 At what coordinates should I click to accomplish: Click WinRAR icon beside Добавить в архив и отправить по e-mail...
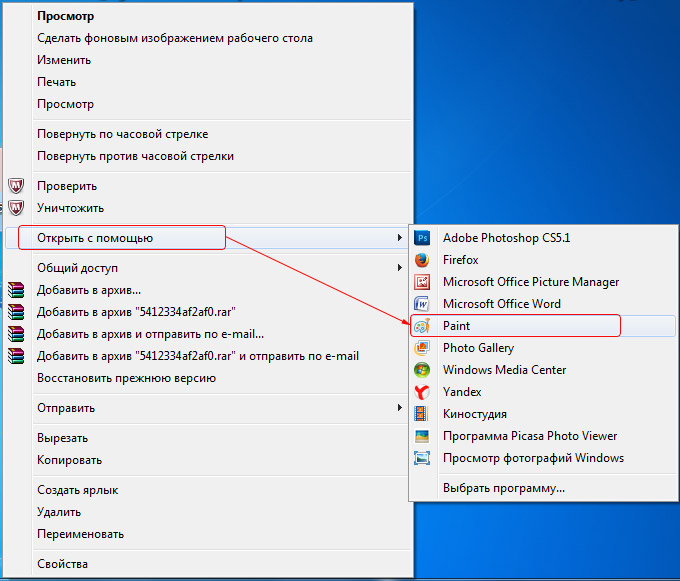coord(16,334)
